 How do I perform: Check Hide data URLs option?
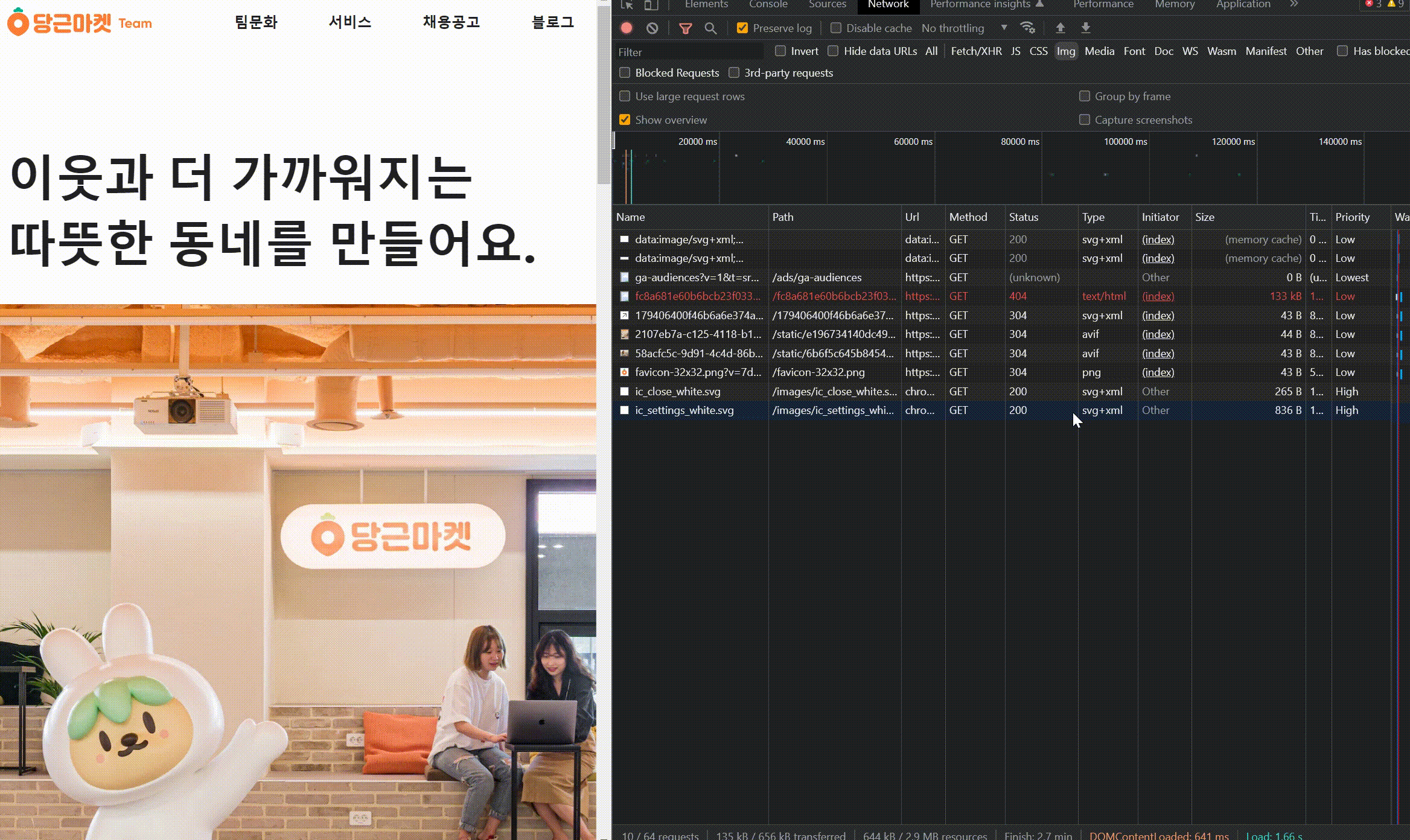pyautogui.click(x=834, y=51)
